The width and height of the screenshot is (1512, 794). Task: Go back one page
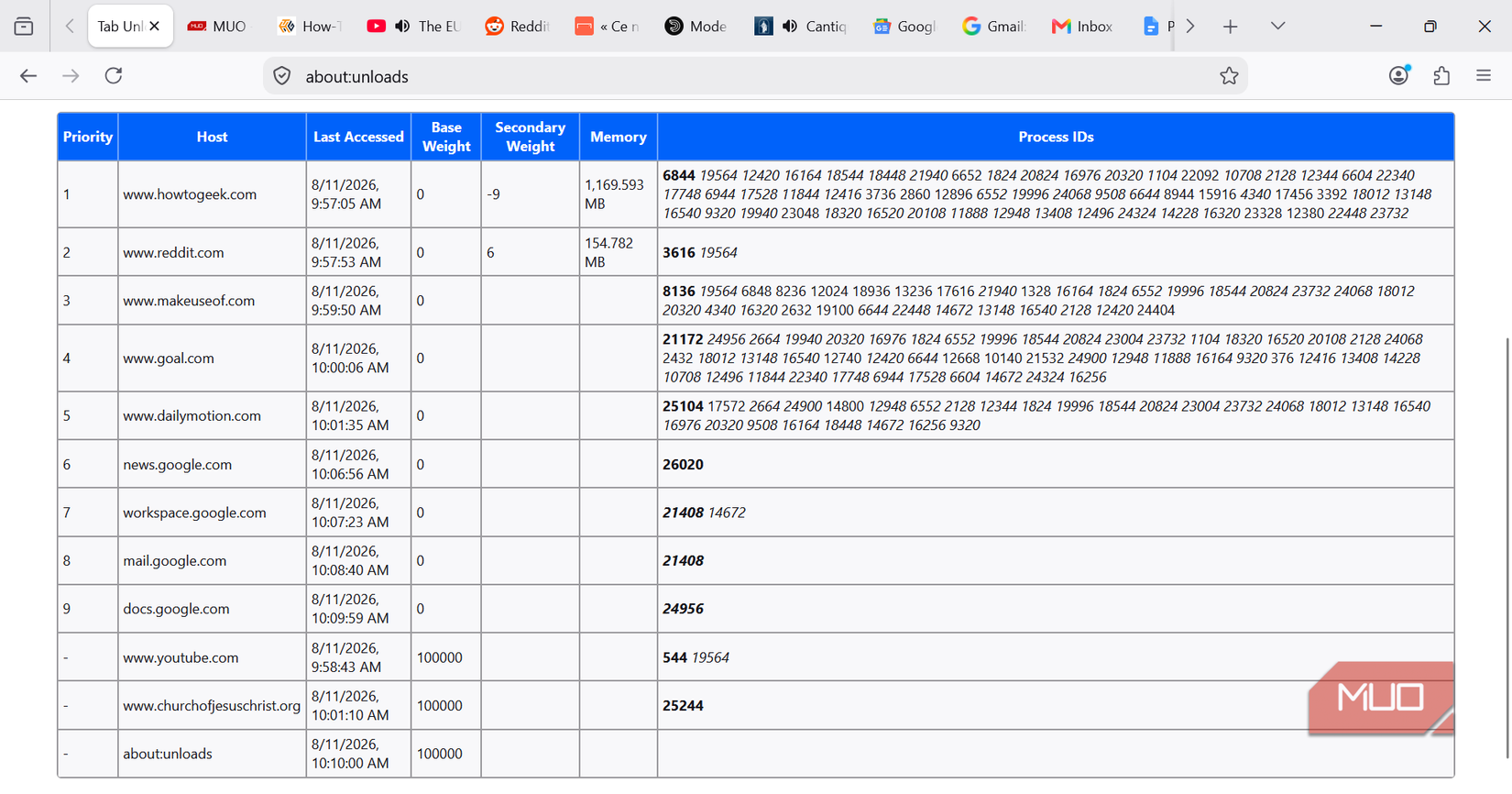[28, 76]
